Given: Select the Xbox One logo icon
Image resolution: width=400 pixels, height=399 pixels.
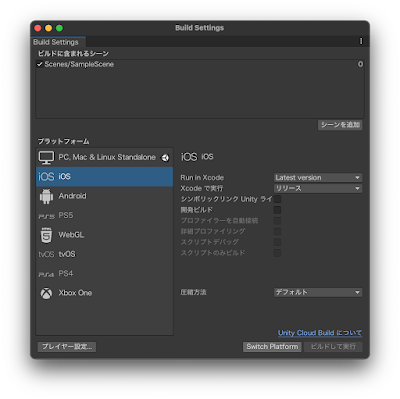Looking at the screenshot, I should tap(46, 293).
